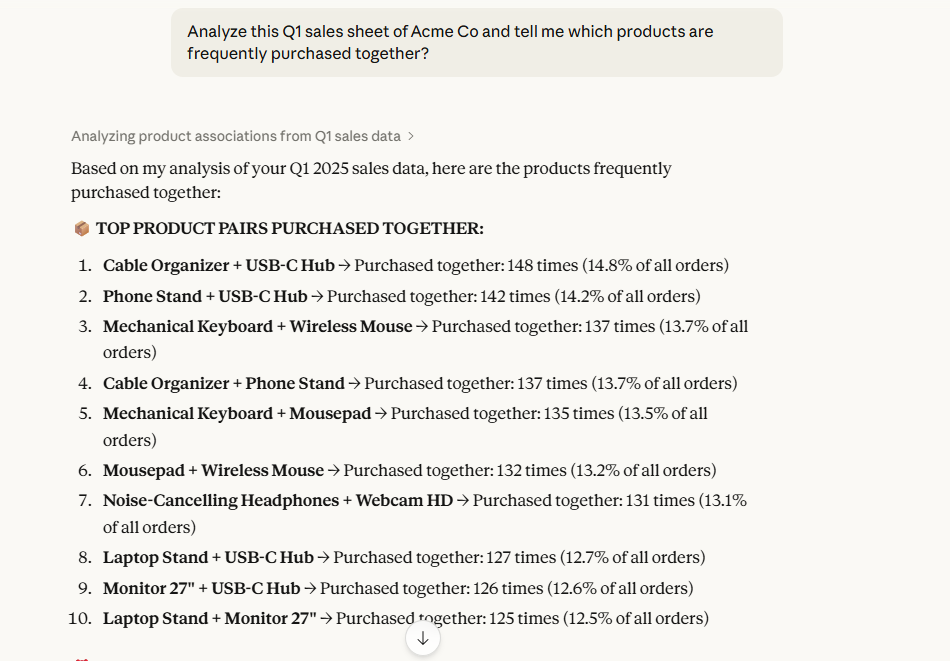Click "Noise-Cancelling Headphones + Webcam HD" text

pos(278,501)
